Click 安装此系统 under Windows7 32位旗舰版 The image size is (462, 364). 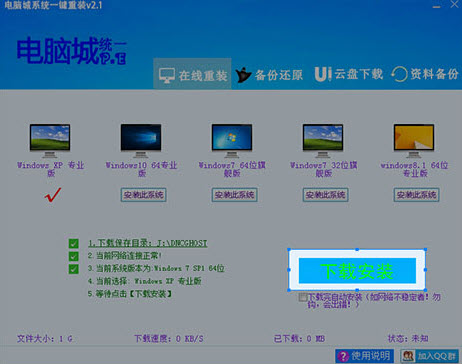(x=325, y=195)
